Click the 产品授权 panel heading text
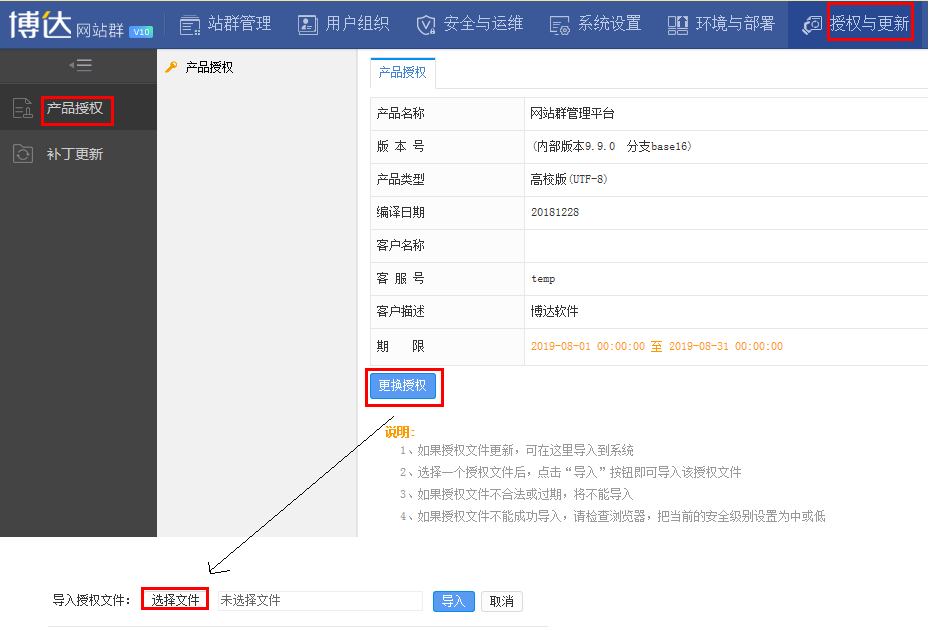This screenshot has width=933, height=630. [x=209, y=67]
